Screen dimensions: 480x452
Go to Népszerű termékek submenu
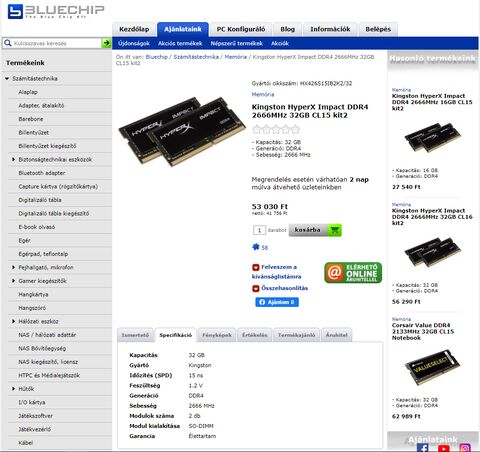click(237, 43)
